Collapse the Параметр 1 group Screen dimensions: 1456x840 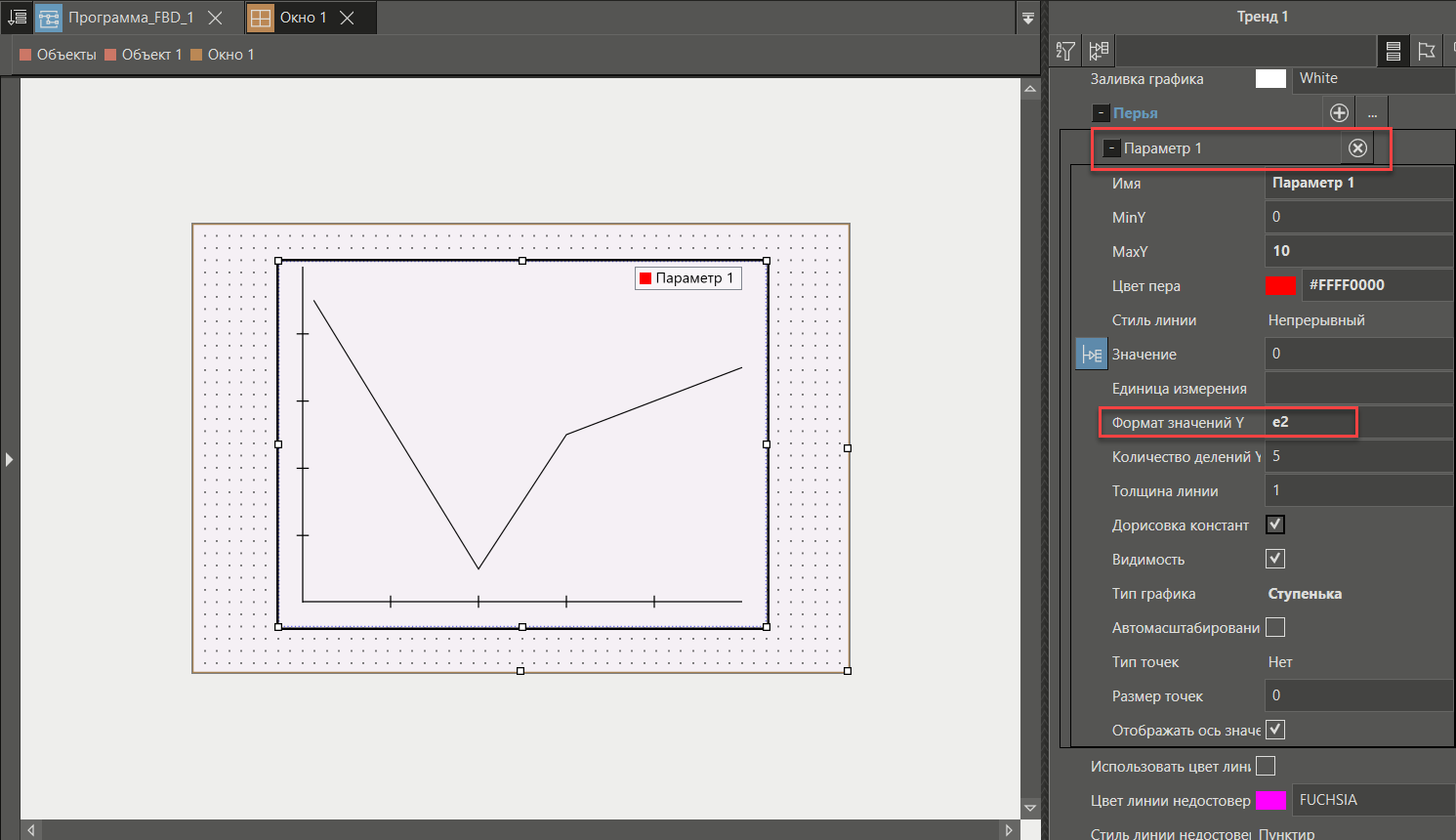tap(1111, 148)
